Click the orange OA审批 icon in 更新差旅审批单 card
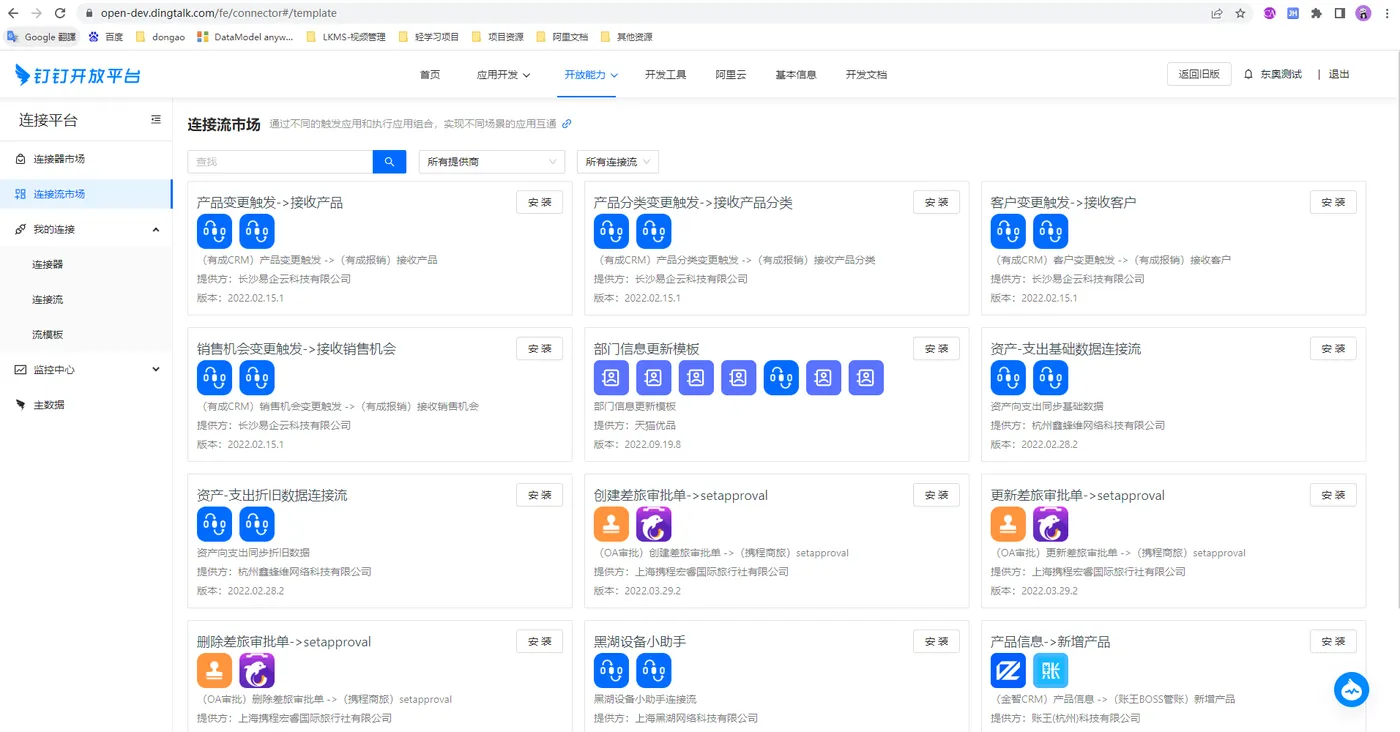The width and height of the screenshot is (1400, 732). tap(1008, 524)
